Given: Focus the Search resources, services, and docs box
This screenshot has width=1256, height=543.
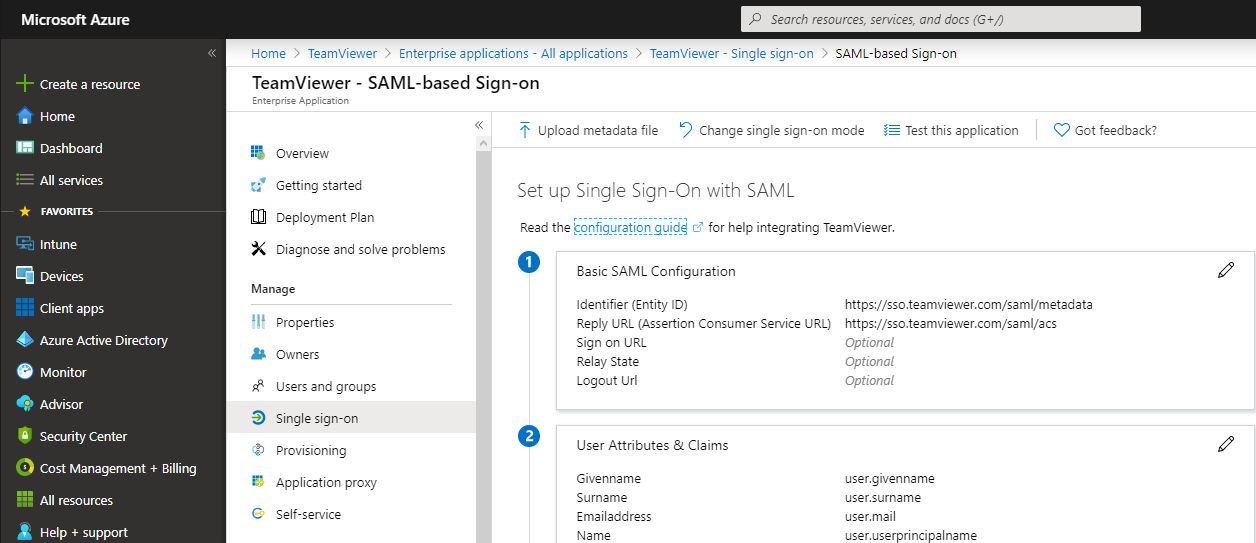Looking at the screenshot, I should pos(940,19).
